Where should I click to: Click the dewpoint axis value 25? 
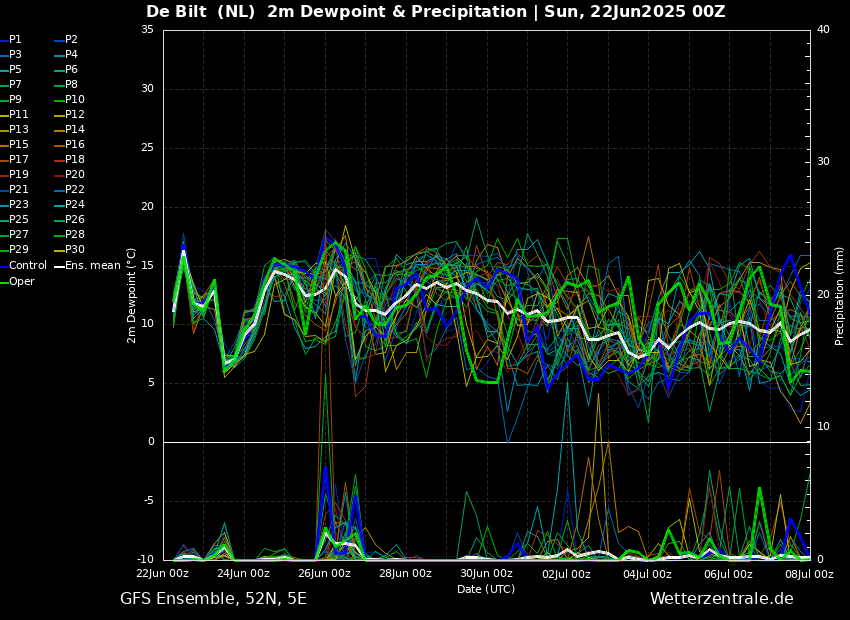tap(147, 148)
